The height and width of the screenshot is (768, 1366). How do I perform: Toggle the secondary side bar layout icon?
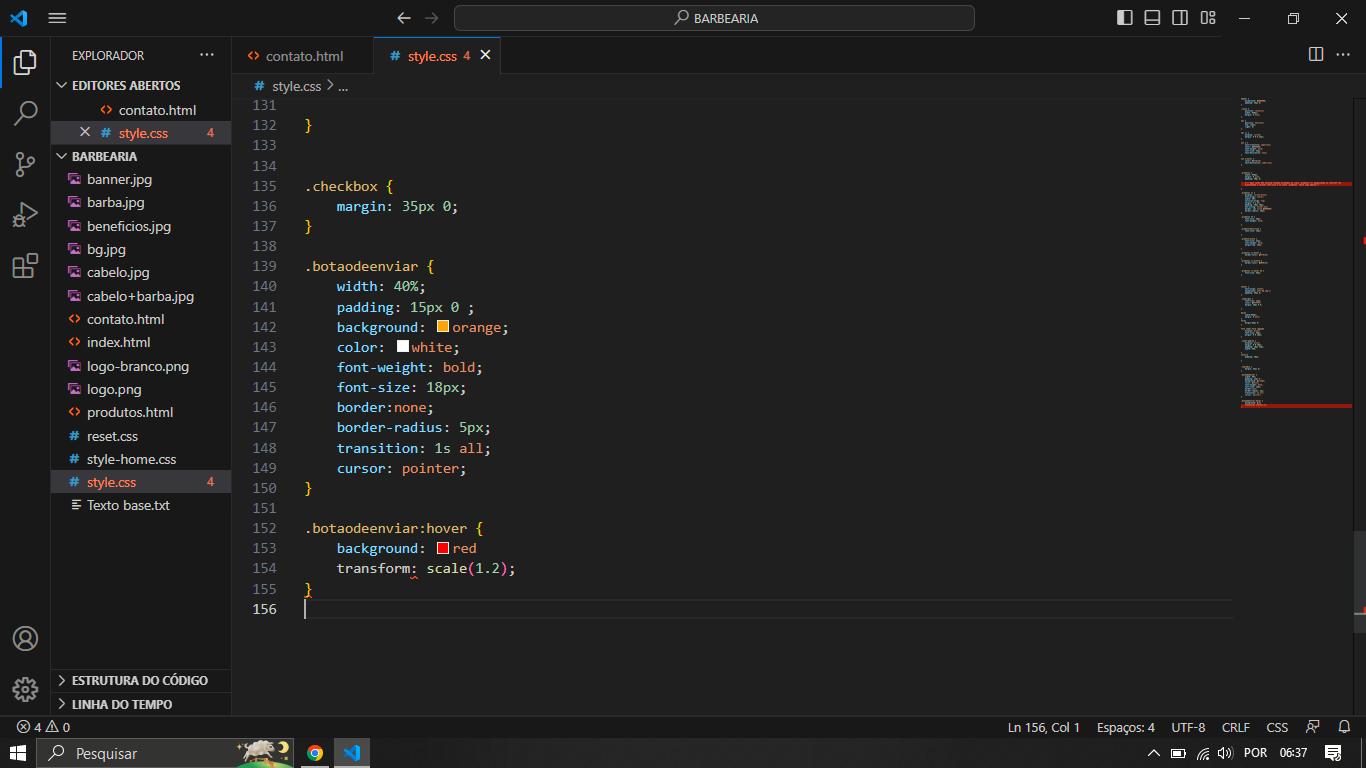click(x=1180, y=18)
